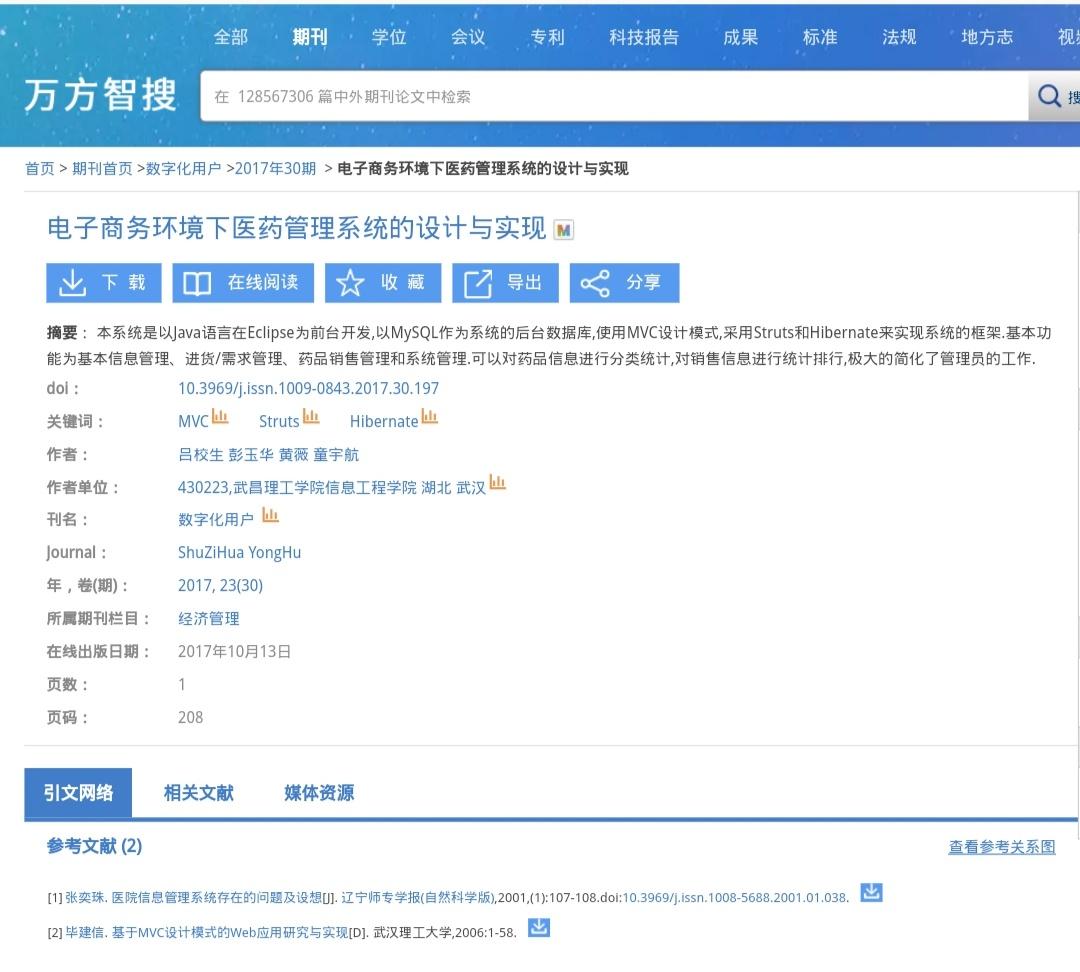The width and height of the screenshot is (1080, 972).
Task: Switch to the 相关文献 tab
Action: 199,793
